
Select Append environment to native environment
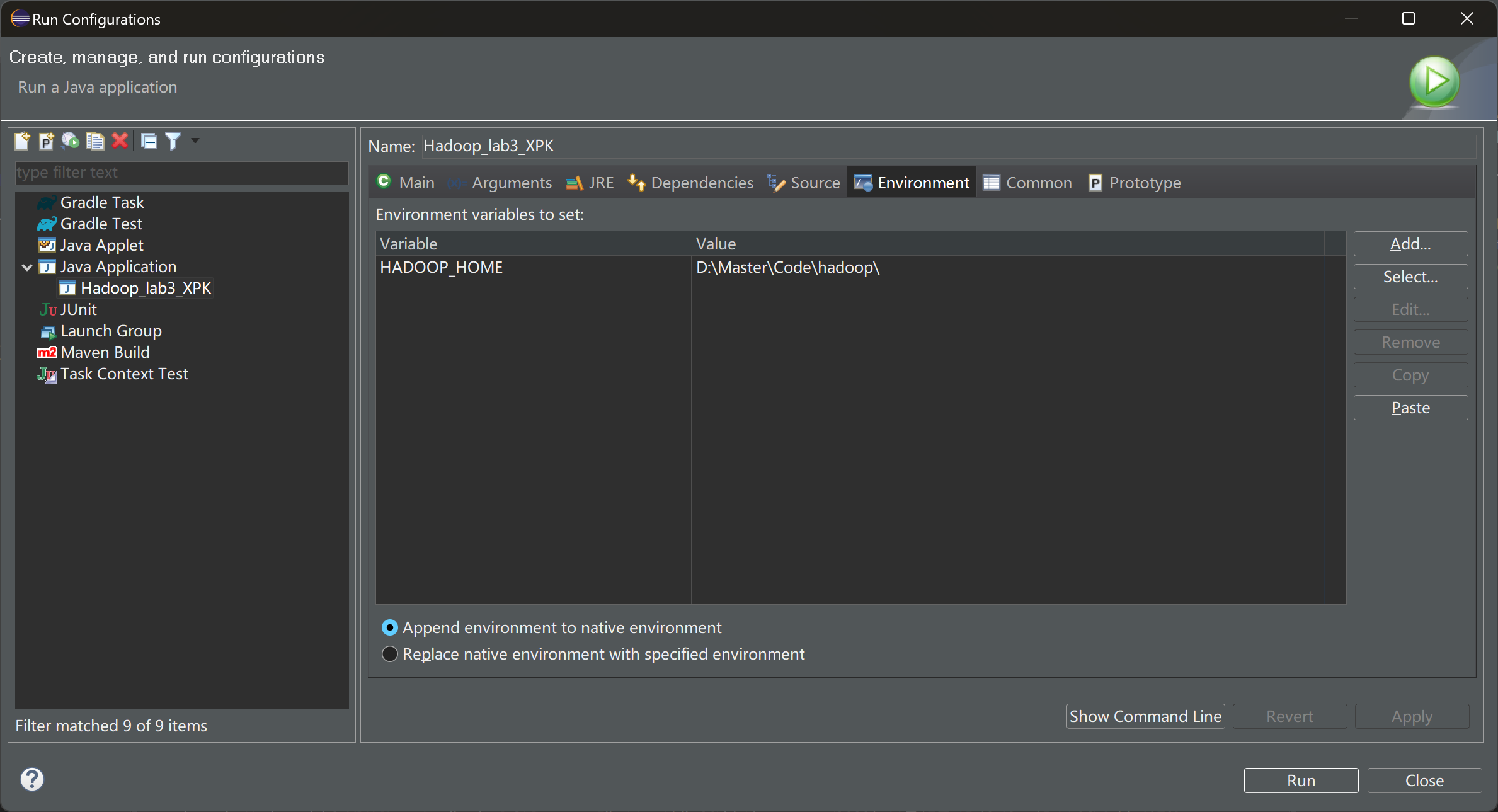click(x=390, y=627)
